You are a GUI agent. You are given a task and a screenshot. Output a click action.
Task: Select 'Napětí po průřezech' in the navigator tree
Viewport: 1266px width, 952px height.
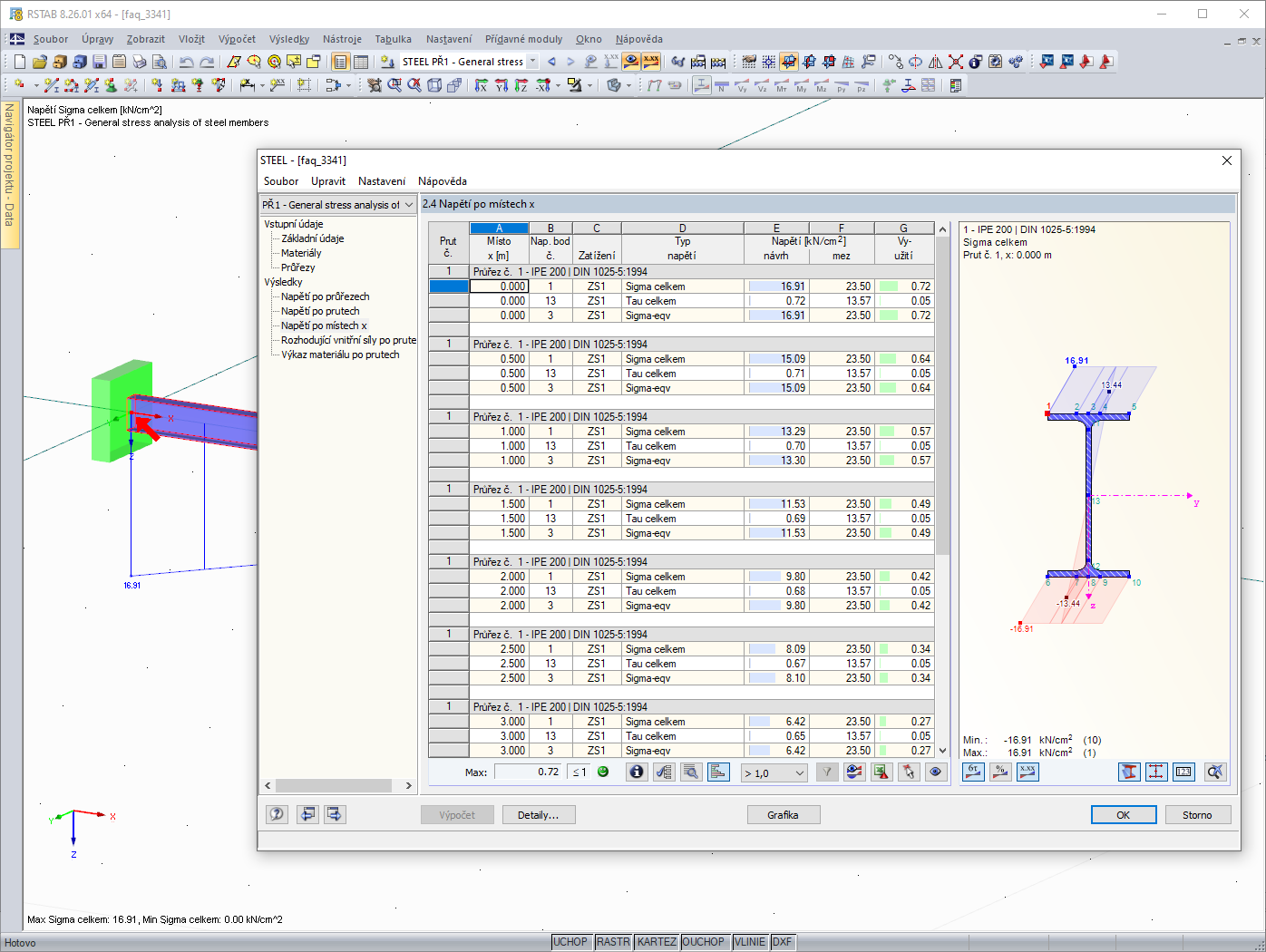pos(325,296)
